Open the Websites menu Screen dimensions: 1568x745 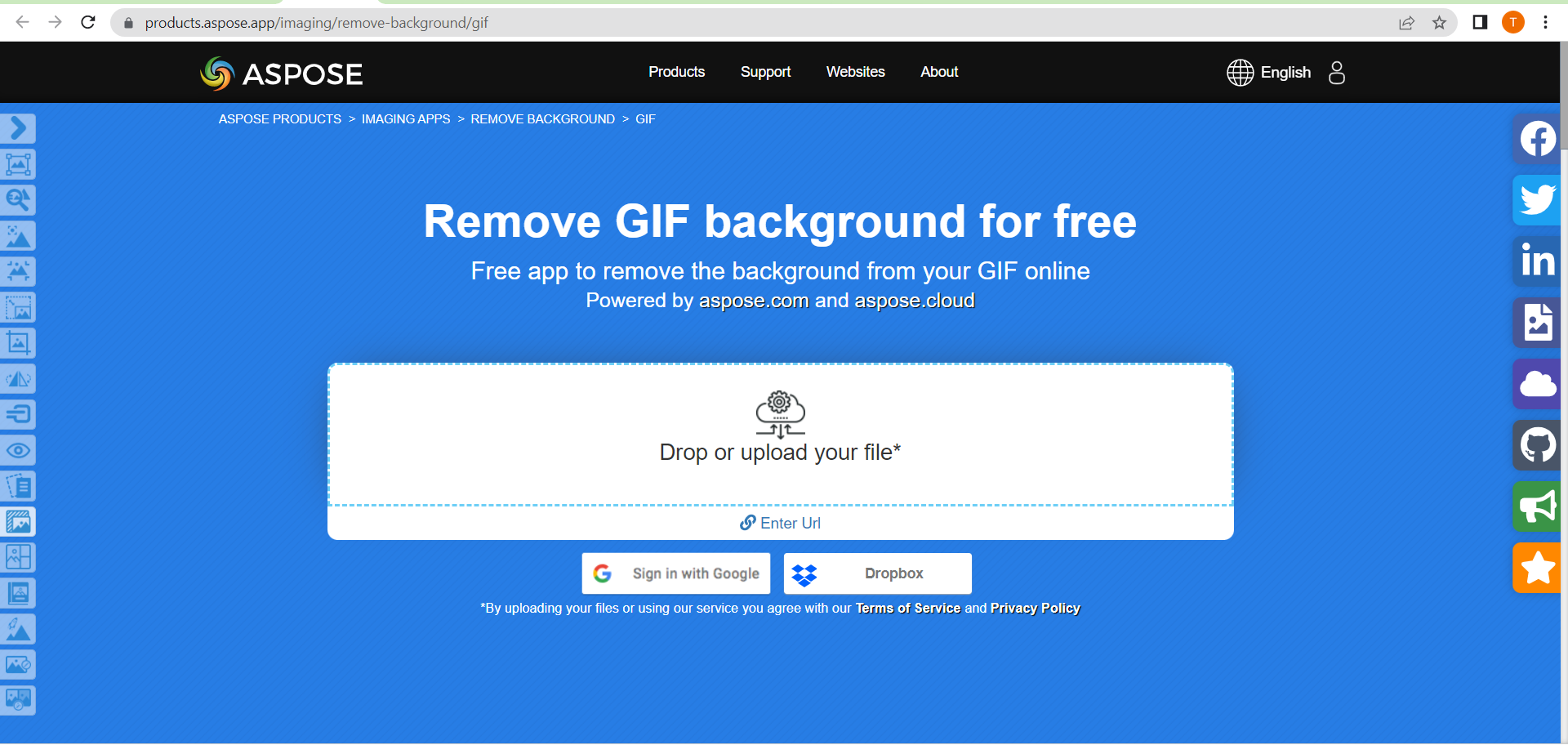(855, 72)
